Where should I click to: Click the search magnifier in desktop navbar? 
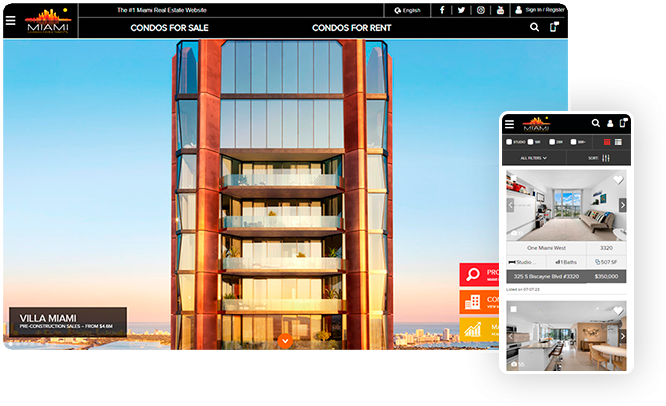(x=534, y=27)
